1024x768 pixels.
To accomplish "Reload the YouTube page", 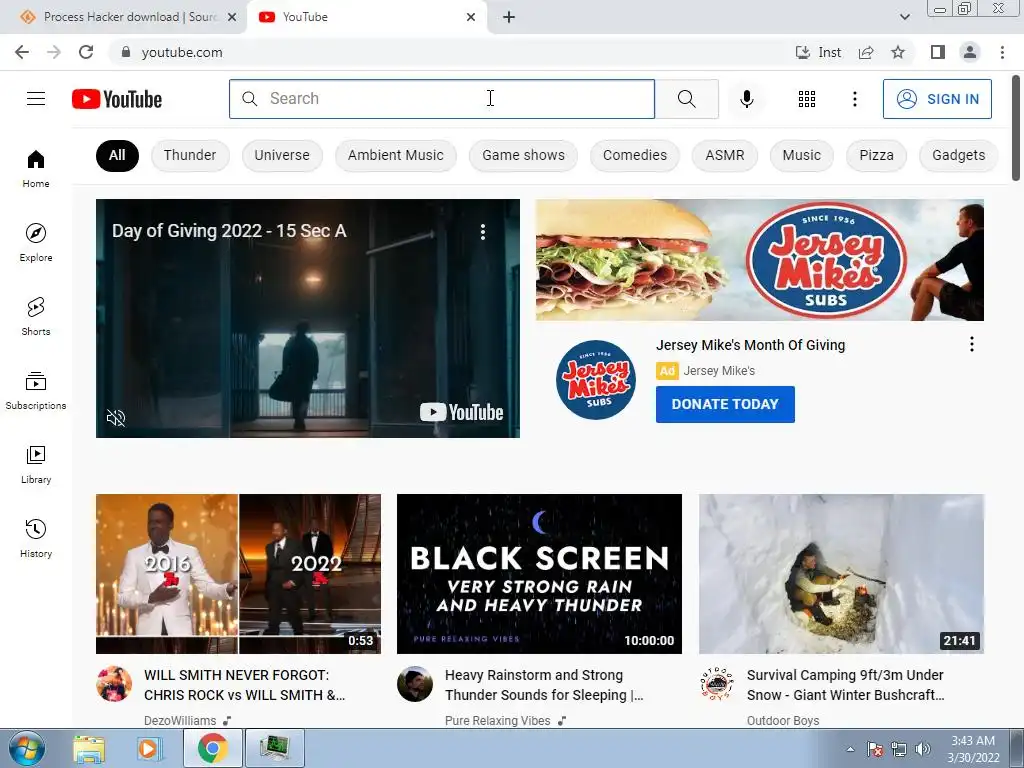I will tap(86, 52).
